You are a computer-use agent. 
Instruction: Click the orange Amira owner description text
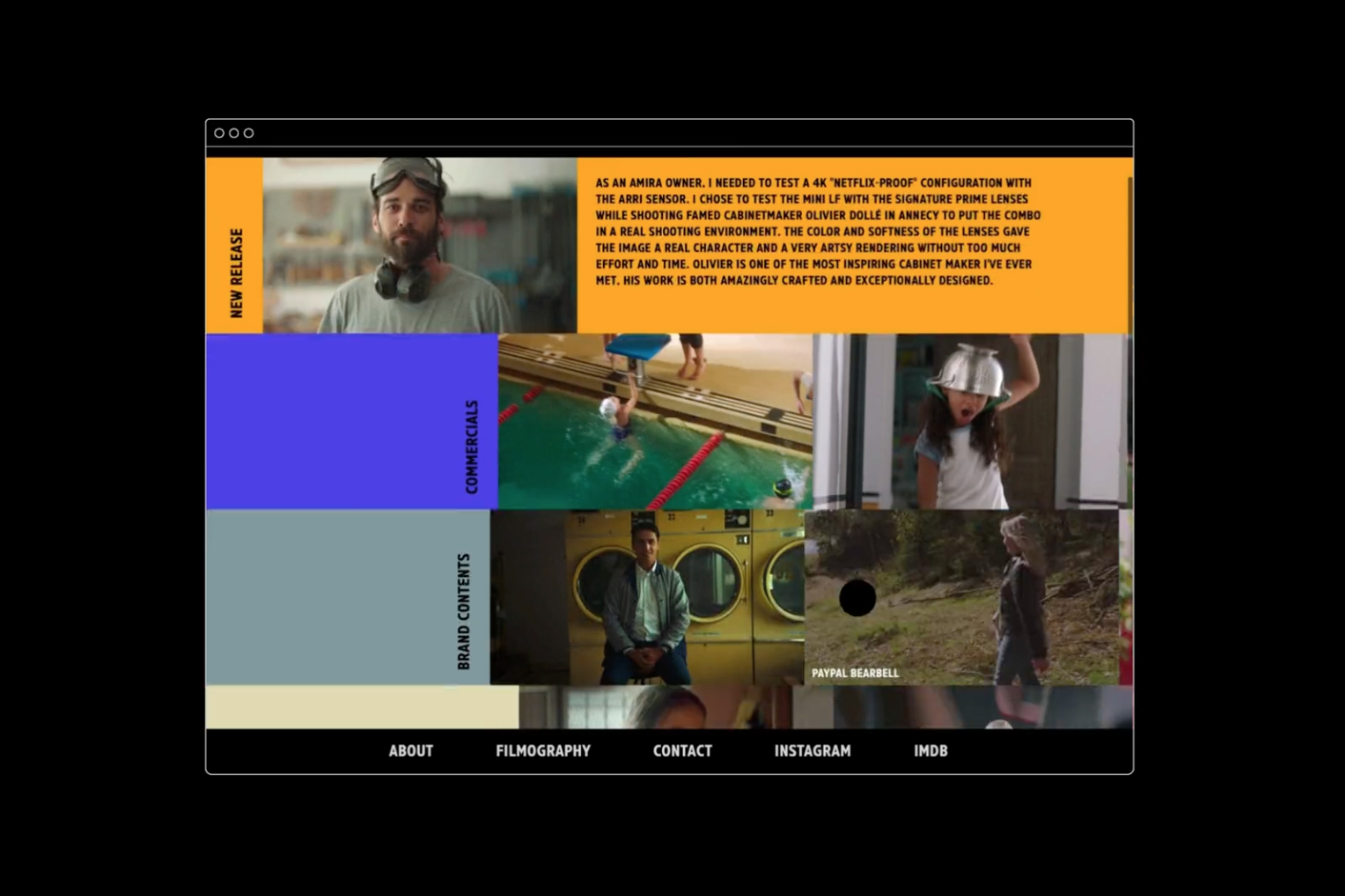[818, 231]
